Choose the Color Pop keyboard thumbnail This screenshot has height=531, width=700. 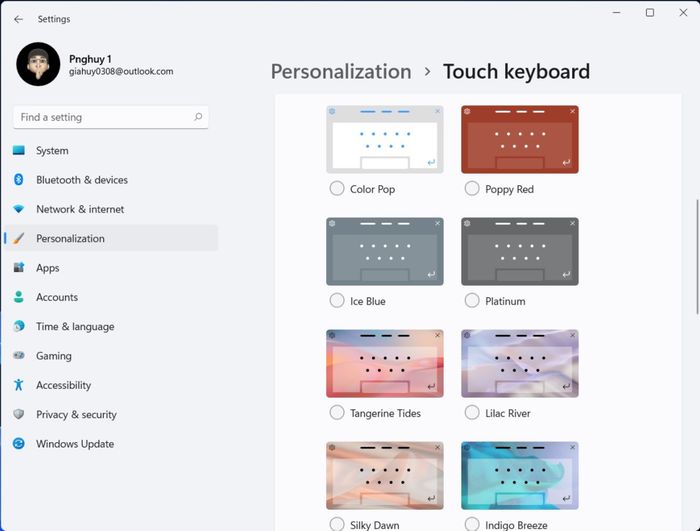click(385, 139)
